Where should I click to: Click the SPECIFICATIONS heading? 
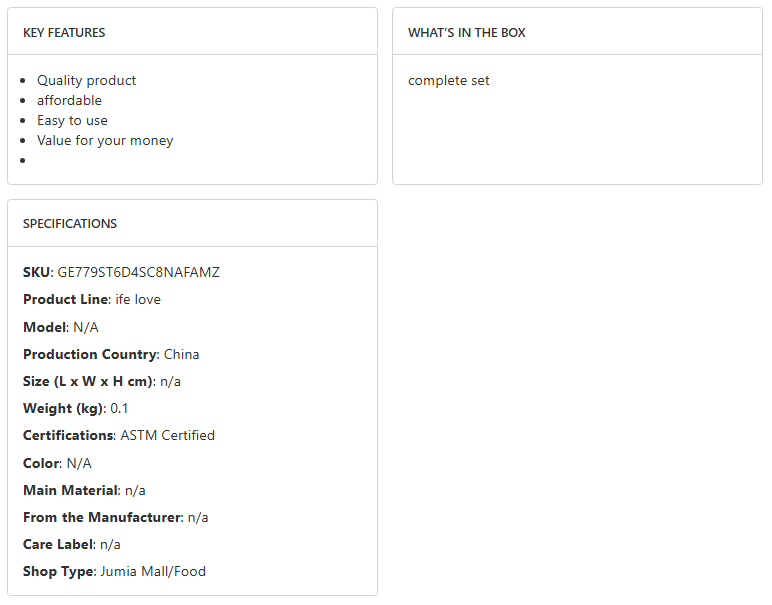click(x=70, y=224)
